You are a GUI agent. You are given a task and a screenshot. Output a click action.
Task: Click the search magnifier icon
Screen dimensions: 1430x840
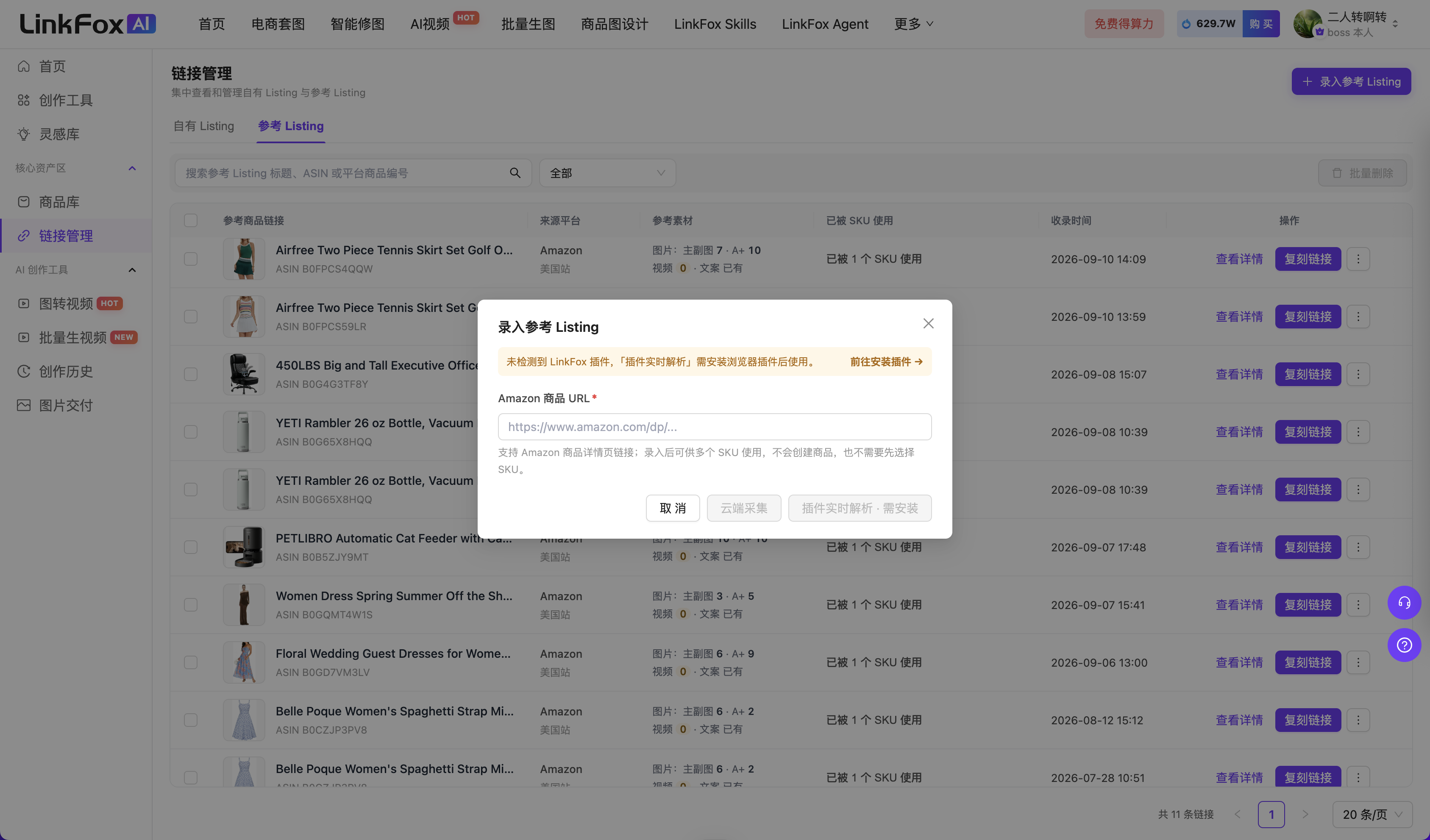(x=515, y=173)
